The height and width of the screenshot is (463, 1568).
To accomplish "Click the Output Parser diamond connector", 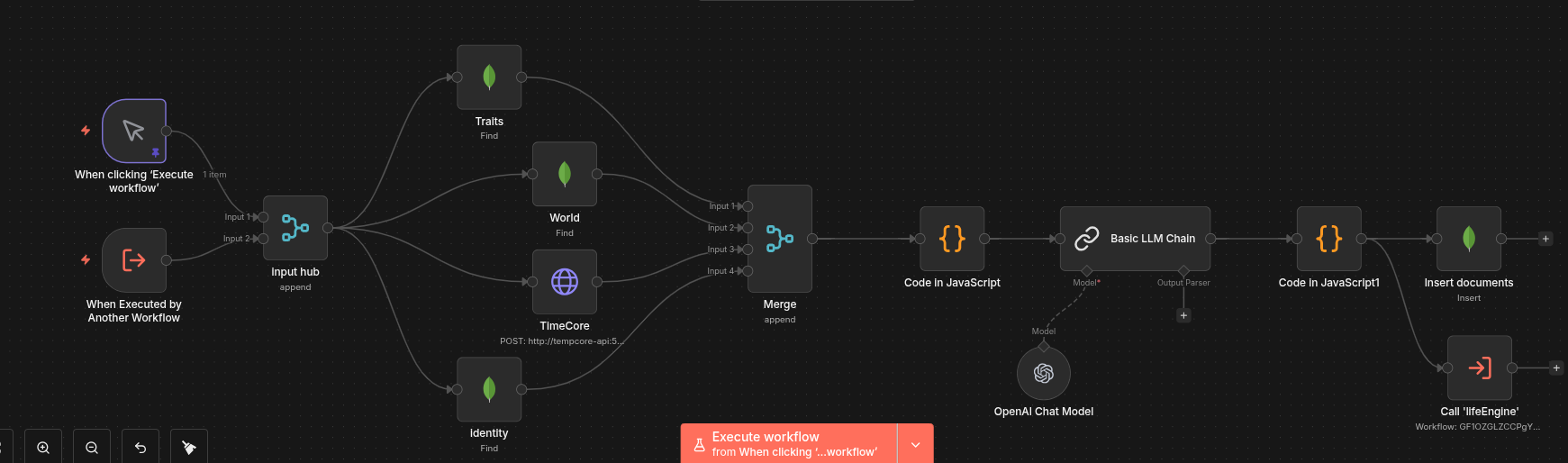I will [1183, 271].
